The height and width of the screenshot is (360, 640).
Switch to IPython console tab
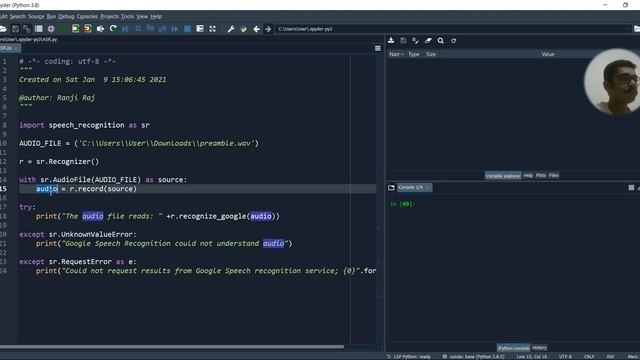click(x=513, y=348)
